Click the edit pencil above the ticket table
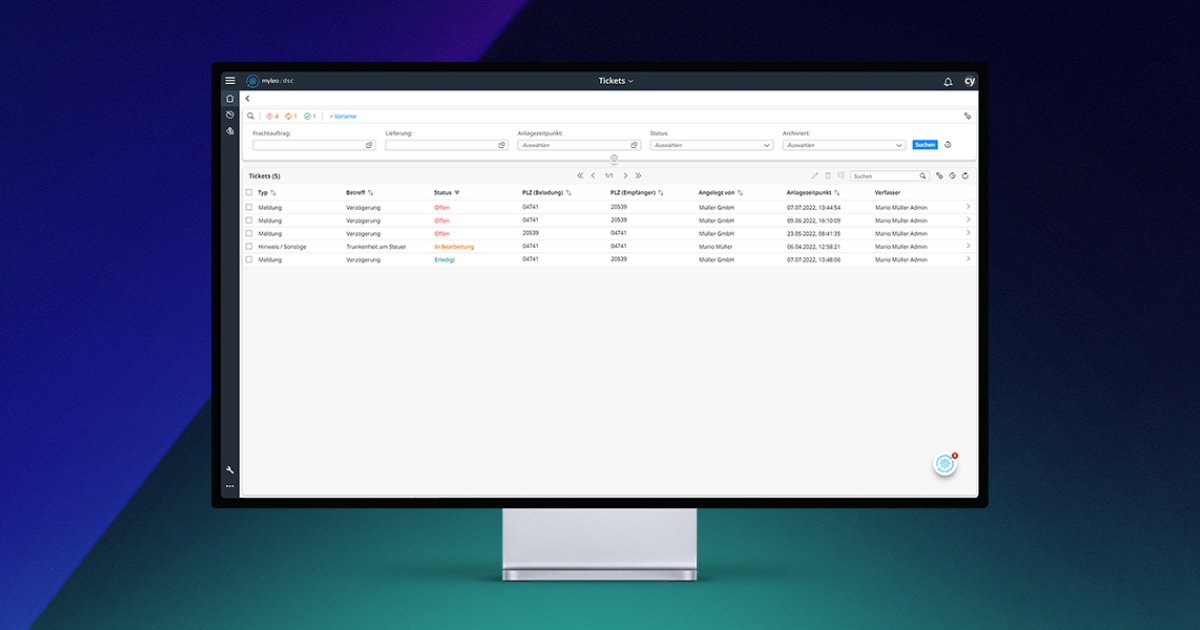The height and width of the screenshot is (630, 1200). (x=815, y=175)
